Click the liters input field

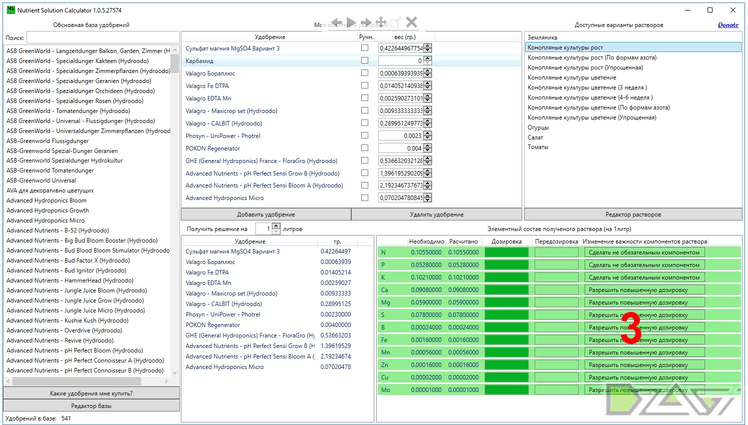[x=264, y=228]
